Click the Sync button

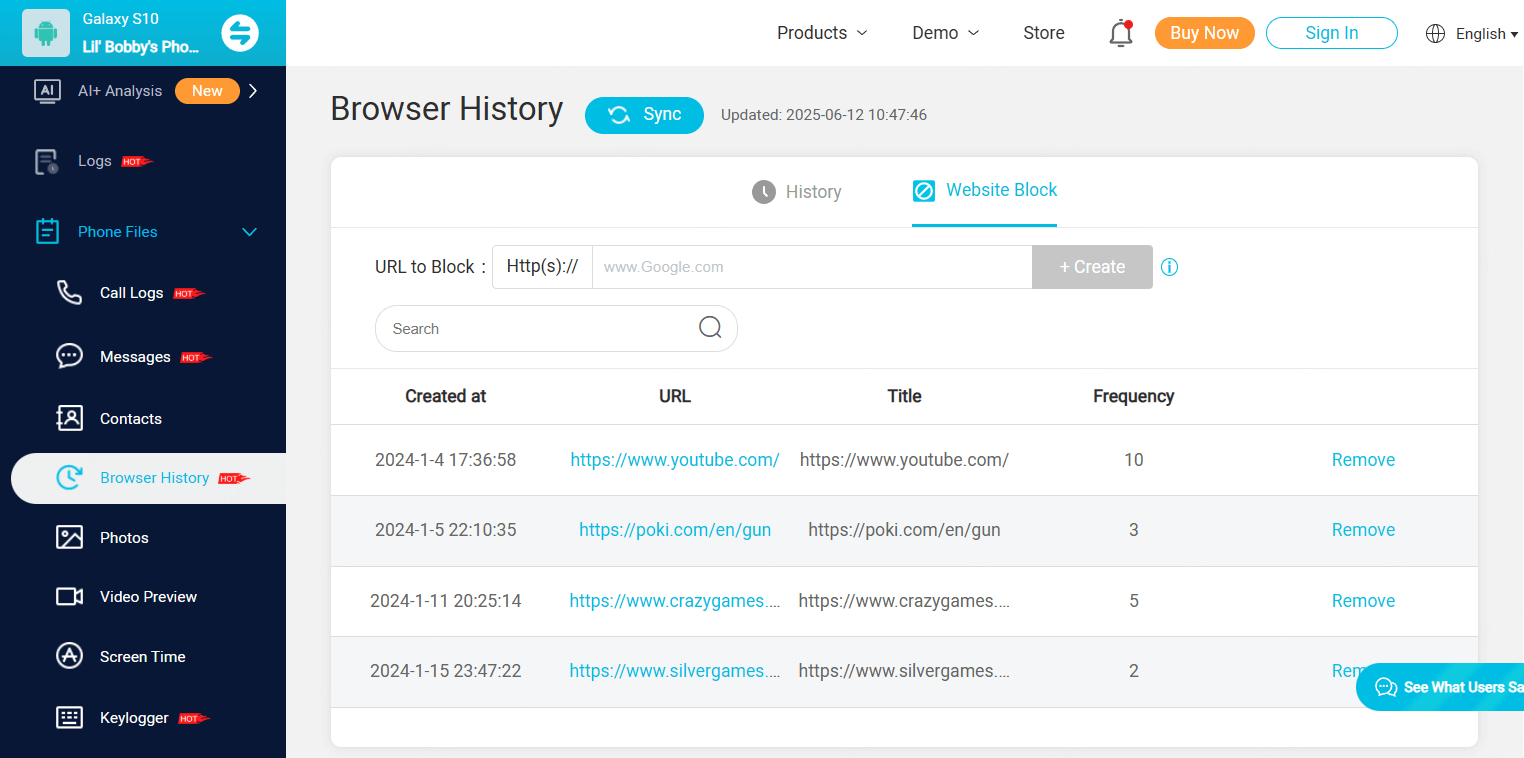(x=644, y=115)
